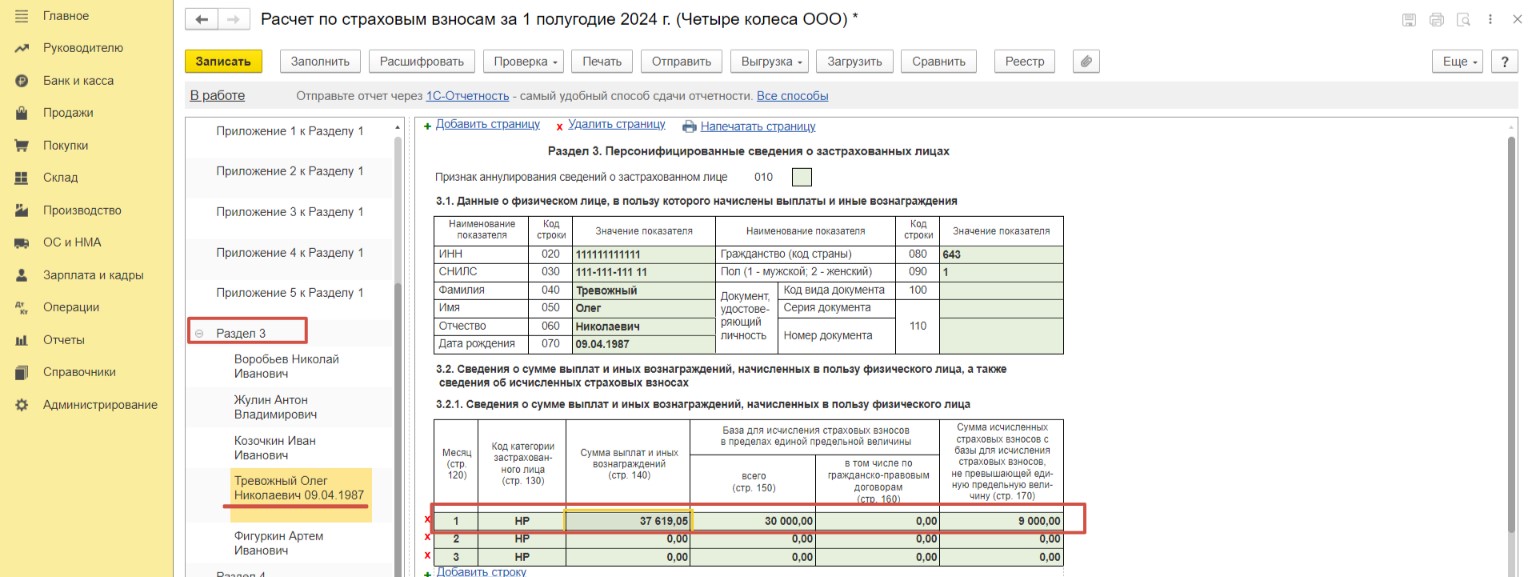Click the Сравнить button
The width and height of the screenshot is (1536, 577).
[939, 61]
